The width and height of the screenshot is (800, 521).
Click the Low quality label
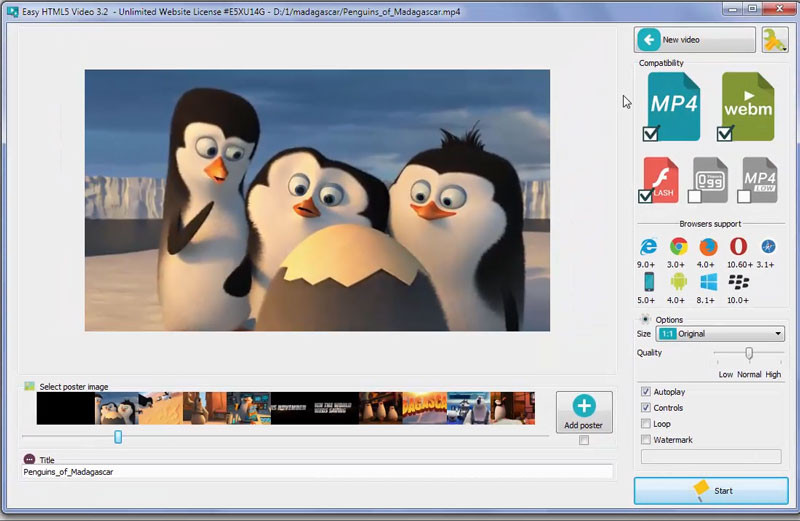(726, 375)
